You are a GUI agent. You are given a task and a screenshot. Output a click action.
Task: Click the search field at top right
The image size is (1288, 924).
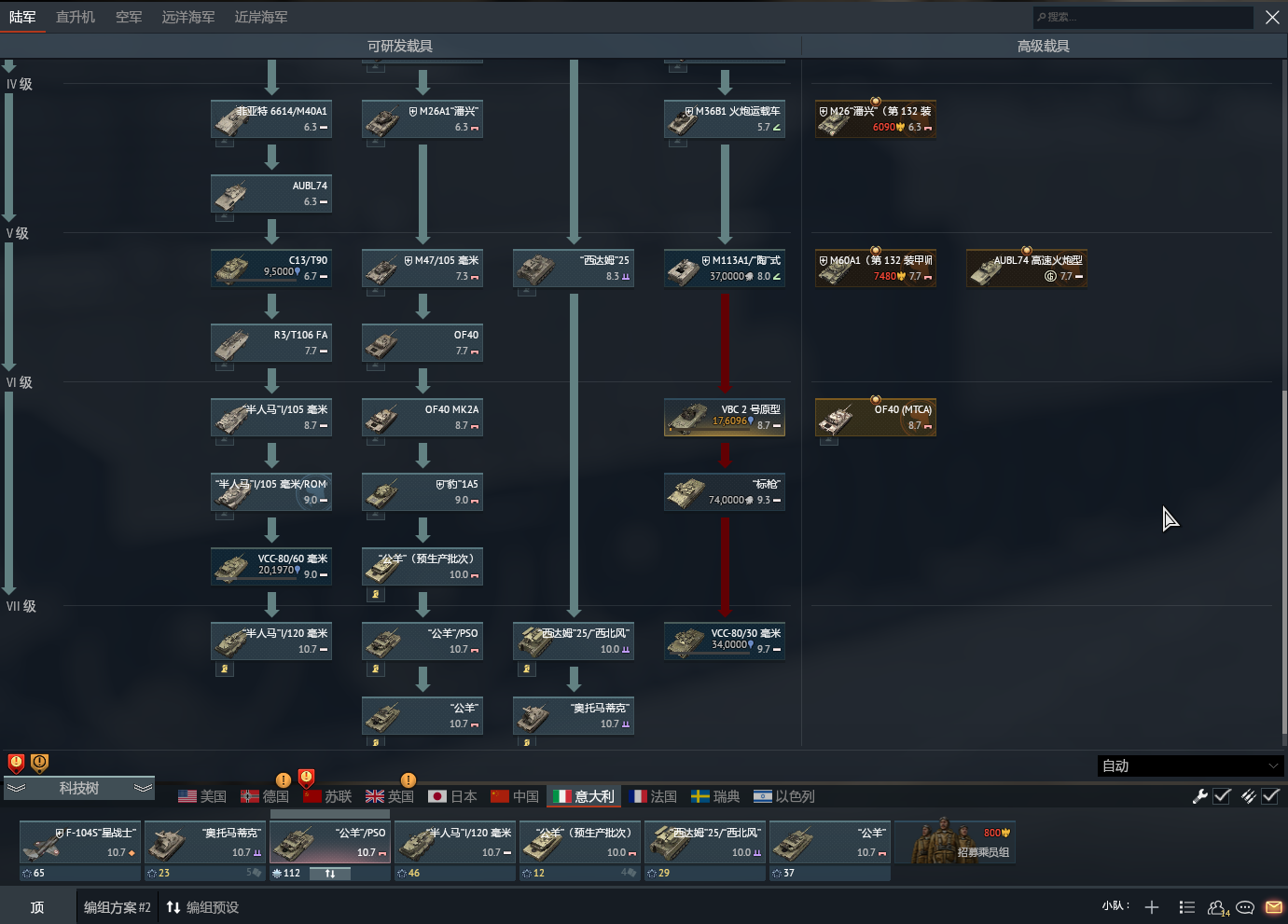click(1143, 17)
